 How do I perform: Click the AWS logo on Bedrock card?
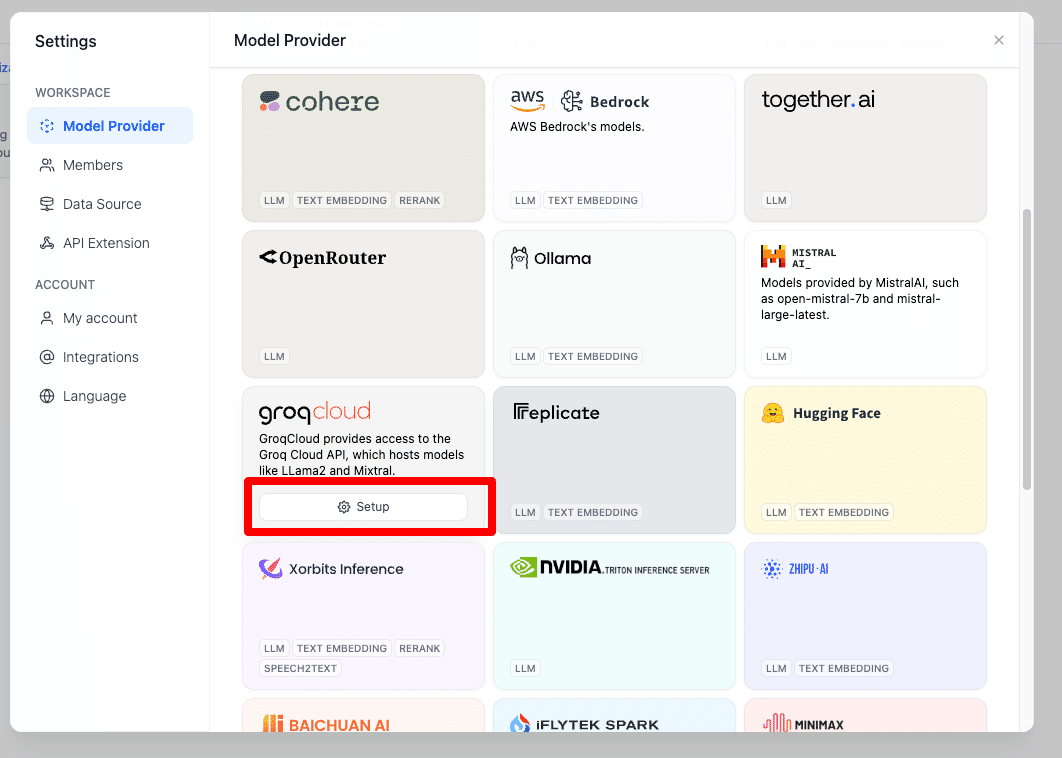click(x=527, y=101)
